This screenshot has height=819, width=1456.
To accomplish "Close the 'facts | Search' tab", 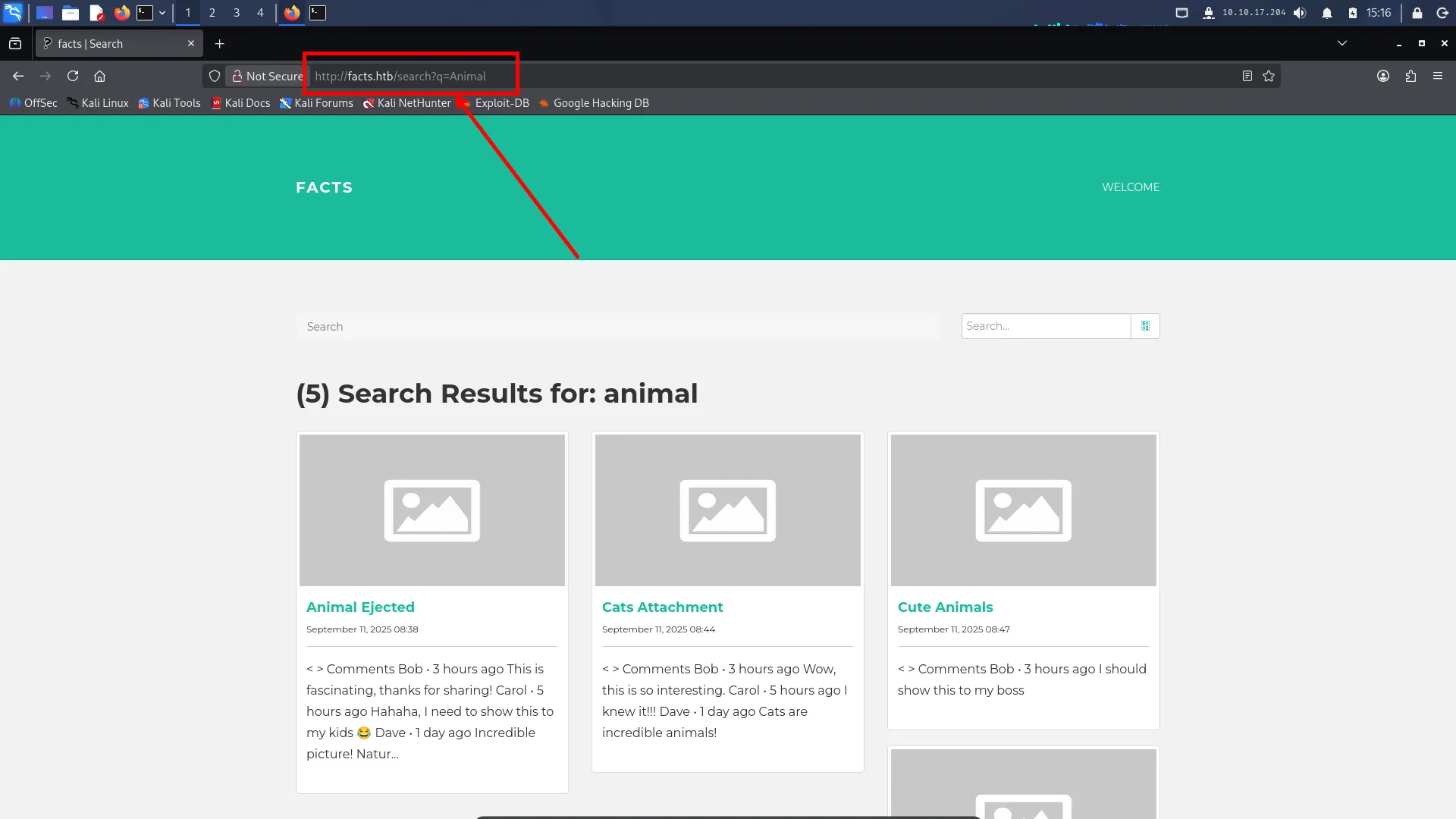I will [x=191, y=44].
